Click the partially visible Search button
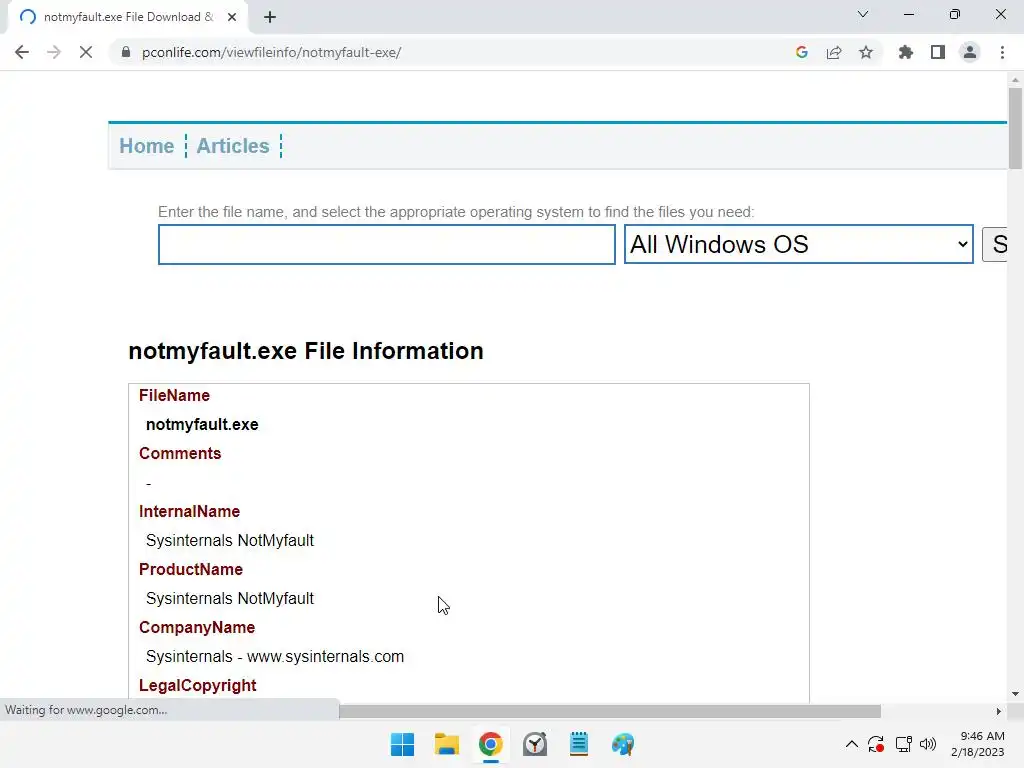Screen dimensions: 1024x768 point(995,244)
